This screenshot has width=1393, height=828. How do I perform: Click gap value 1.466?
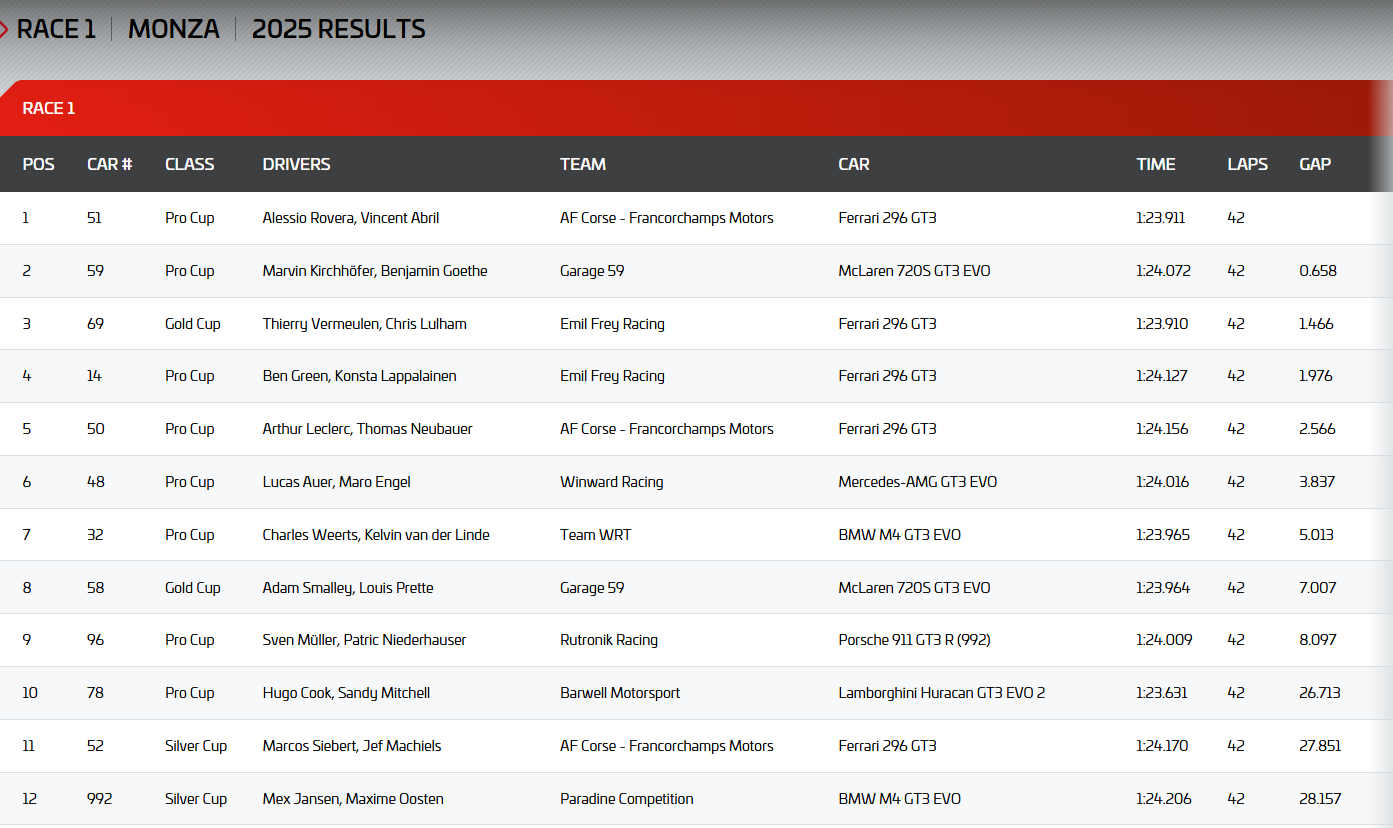point(1317,324)
